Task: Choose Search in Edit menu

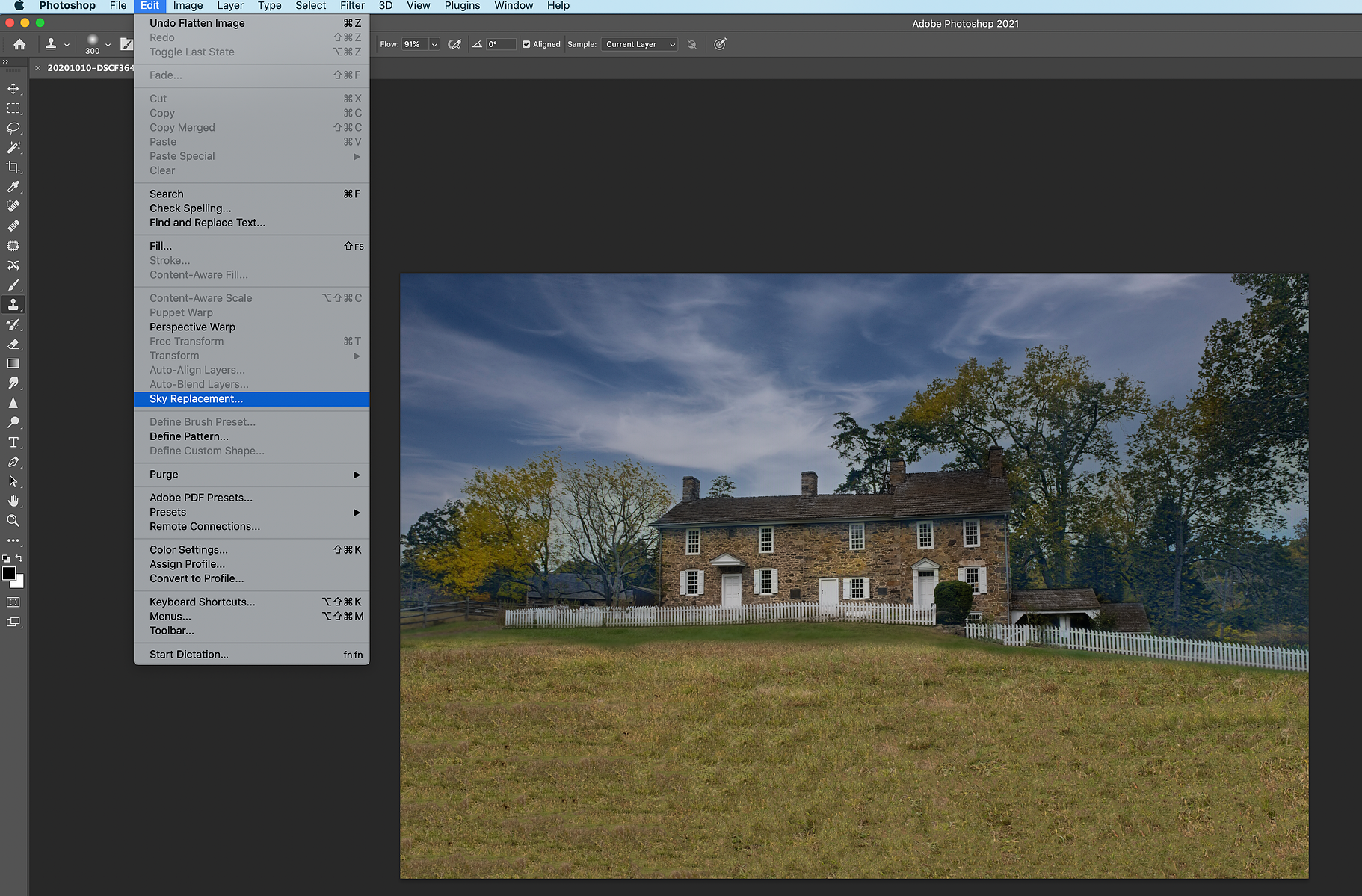Action: pos(251,194)
